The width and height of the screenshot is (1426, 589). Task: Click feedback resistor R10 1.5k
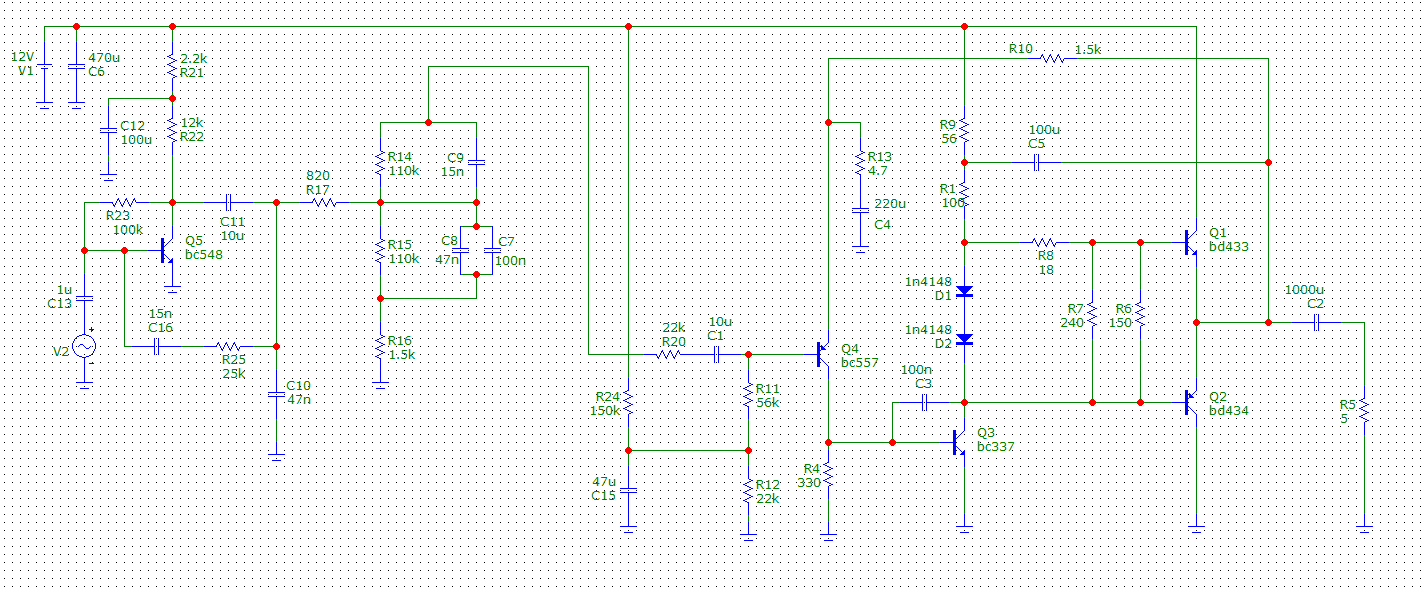tap(1052, 58)
